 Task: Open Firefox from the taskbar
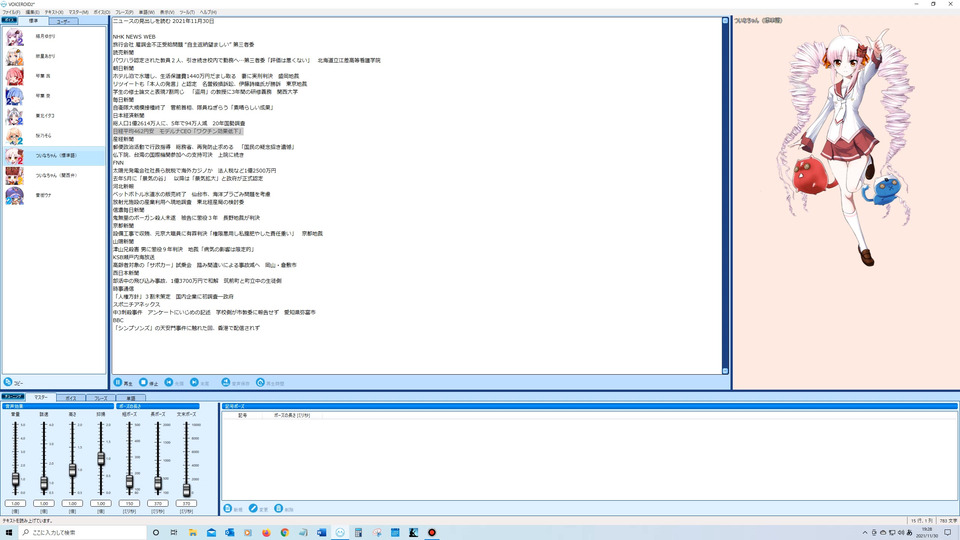pos(266,533)
